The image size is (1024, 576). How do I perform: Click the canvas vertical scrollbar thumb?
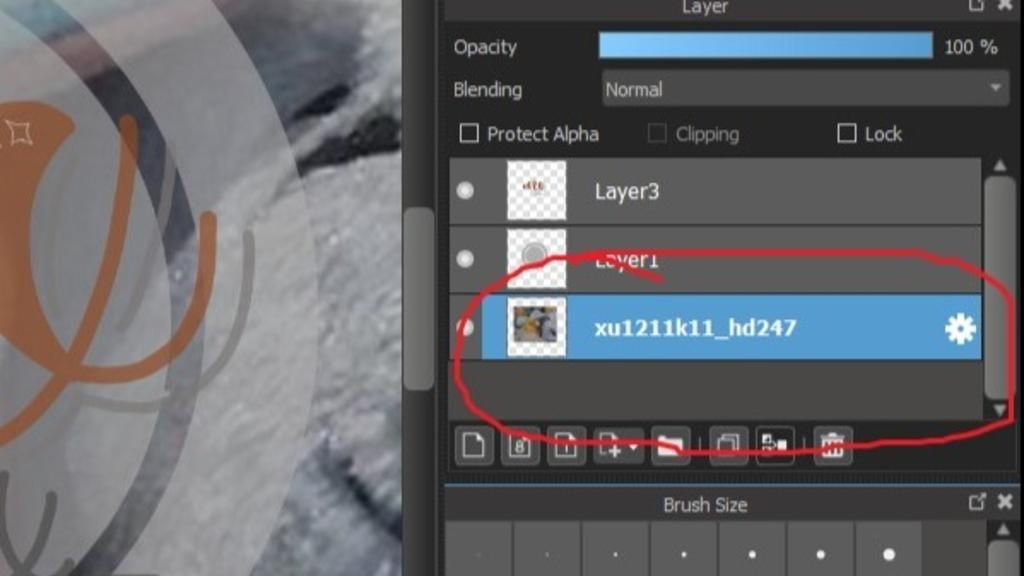(x=419, y=298)
